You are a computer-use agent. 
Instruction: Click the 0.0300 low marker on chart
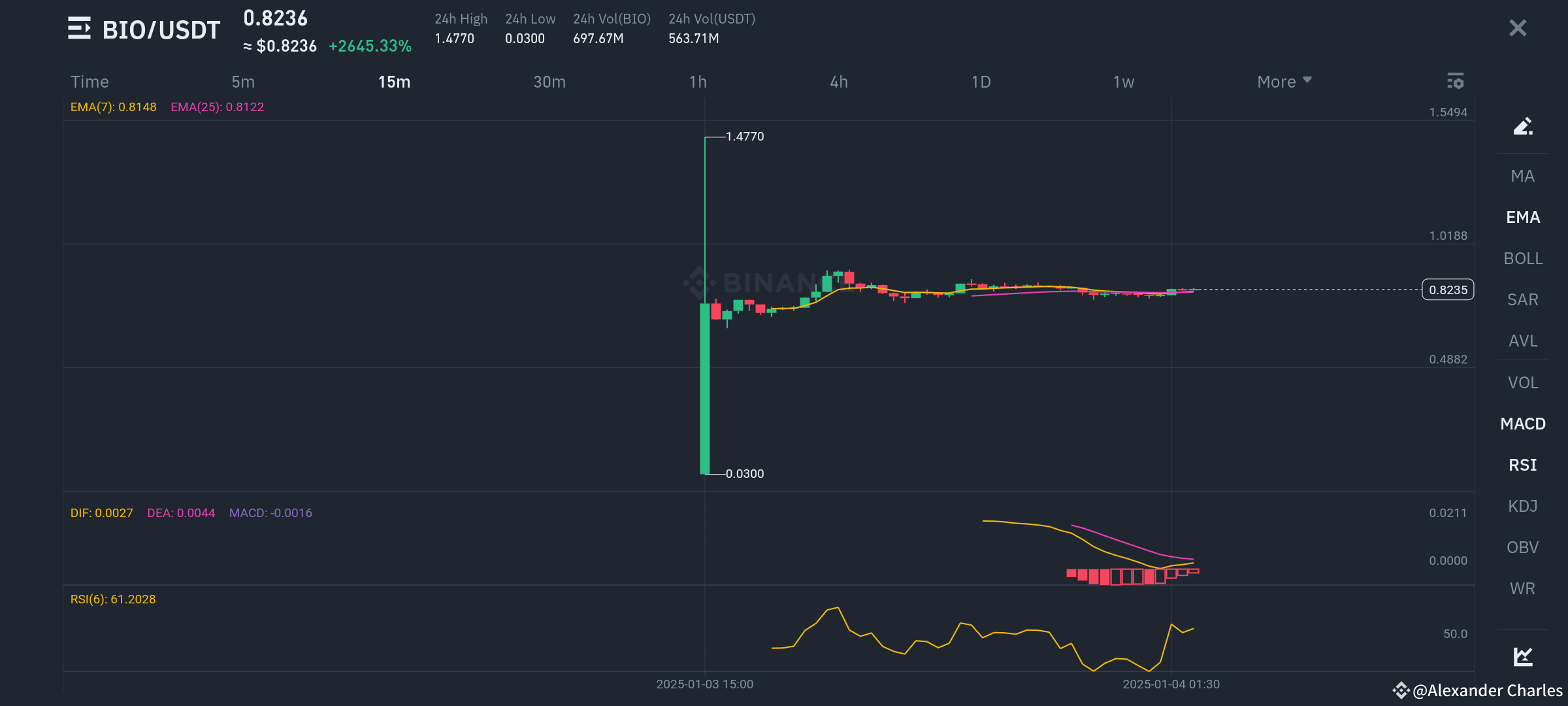point(745,474)
